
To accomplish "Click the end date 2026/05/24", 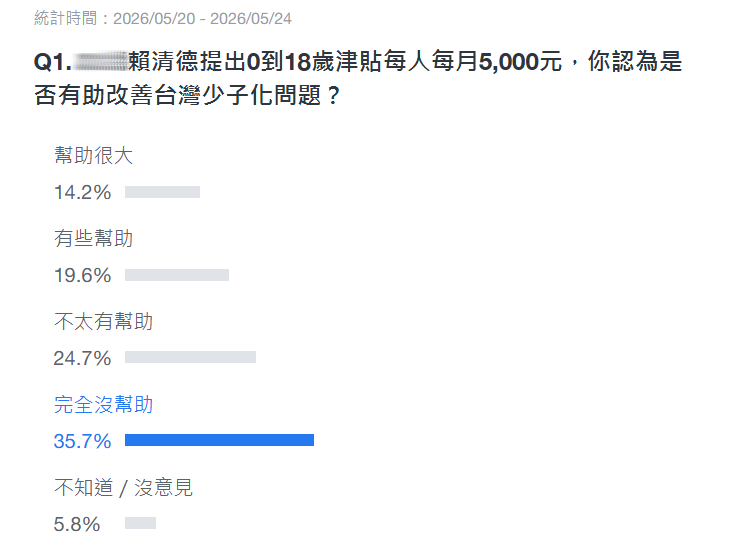I will 251,18.
